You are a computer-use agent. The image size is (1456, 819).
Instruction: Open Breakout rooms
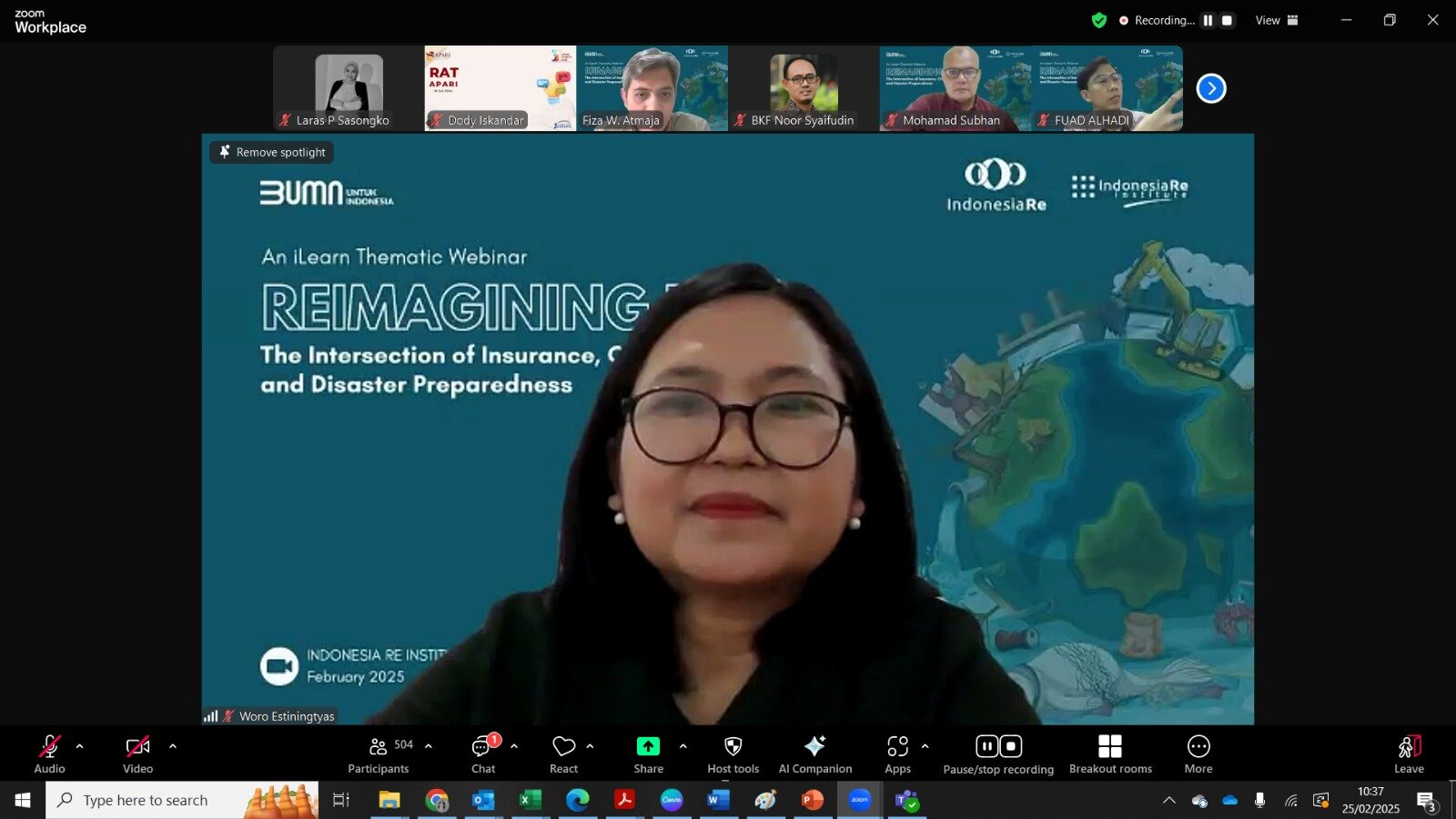pos(1109,754)
